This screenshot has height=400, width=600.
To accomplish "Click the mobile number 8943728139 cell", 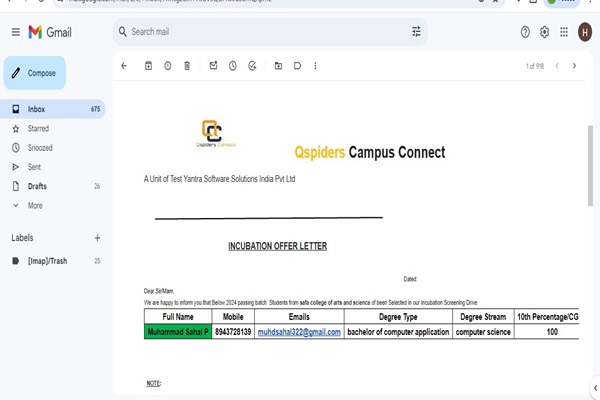I will click(x=233, y=331).
